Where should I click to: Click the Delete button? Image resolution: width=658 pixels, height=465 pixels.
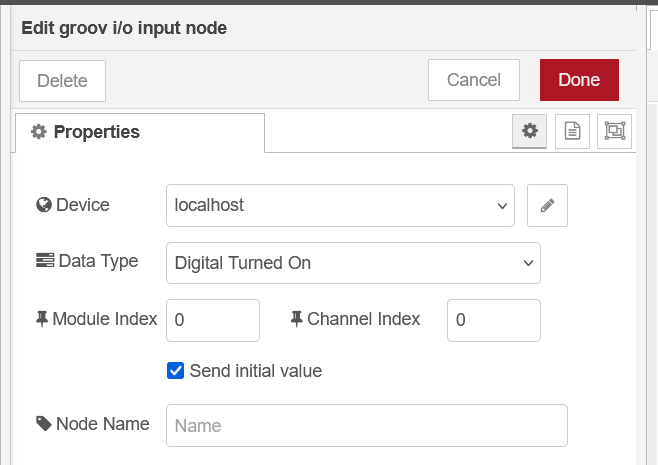pos(63,81)
